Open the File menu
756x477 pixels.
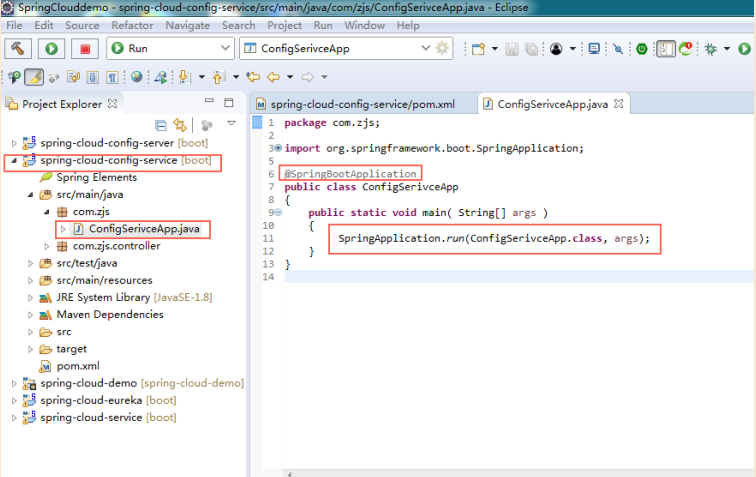tap(14, 25)
